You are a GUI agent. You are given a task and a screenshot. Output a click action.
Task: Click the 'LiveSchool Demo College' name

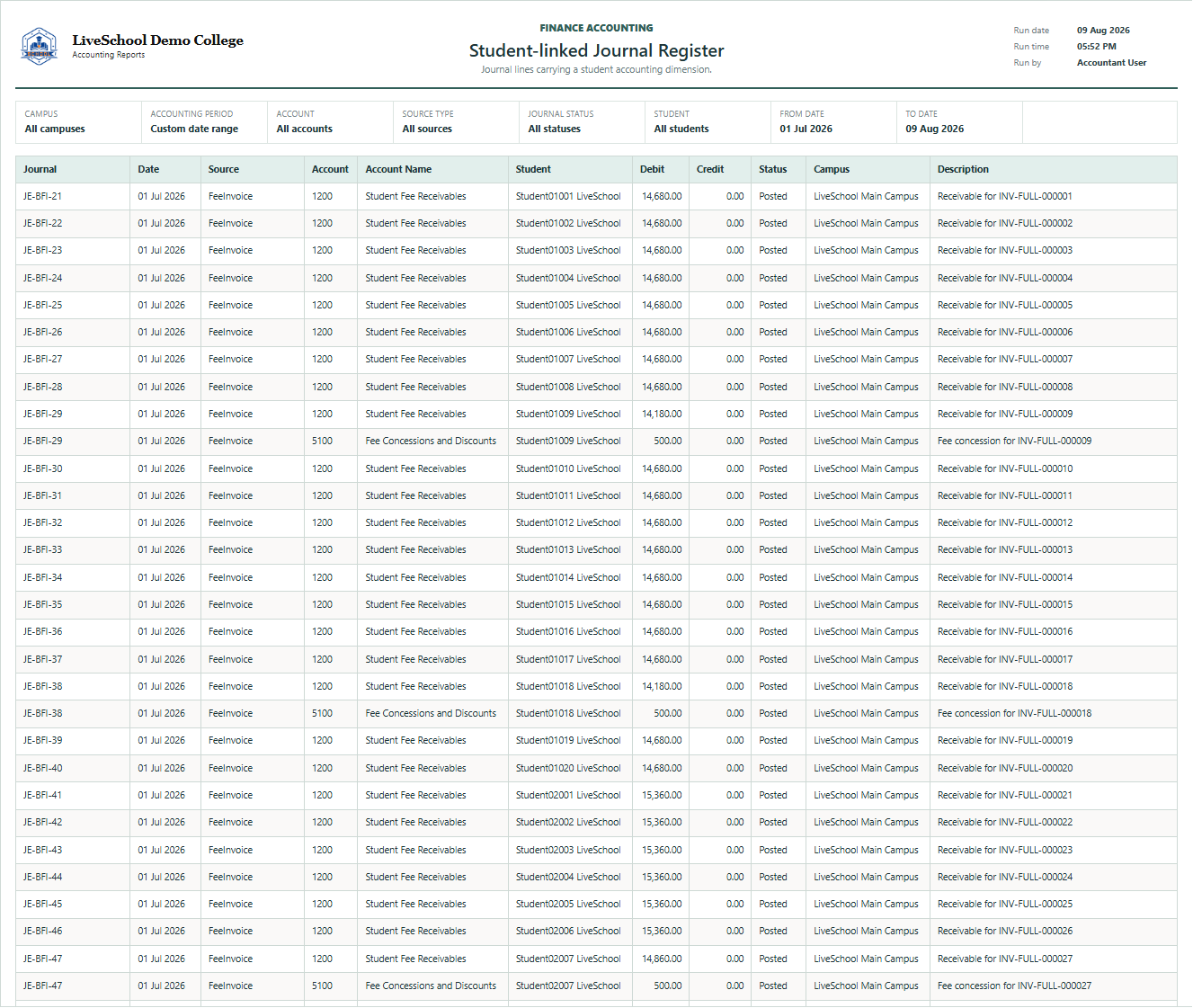click(x=158, y=40)
